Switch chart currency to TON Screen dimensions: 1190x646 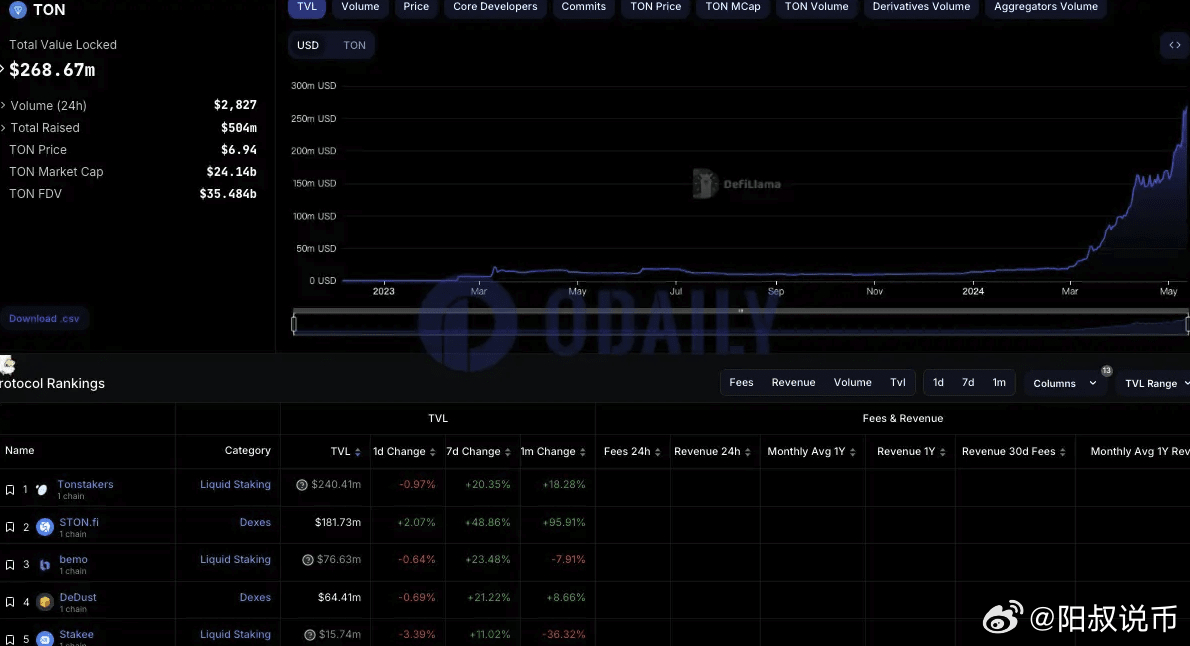point(354,45)
